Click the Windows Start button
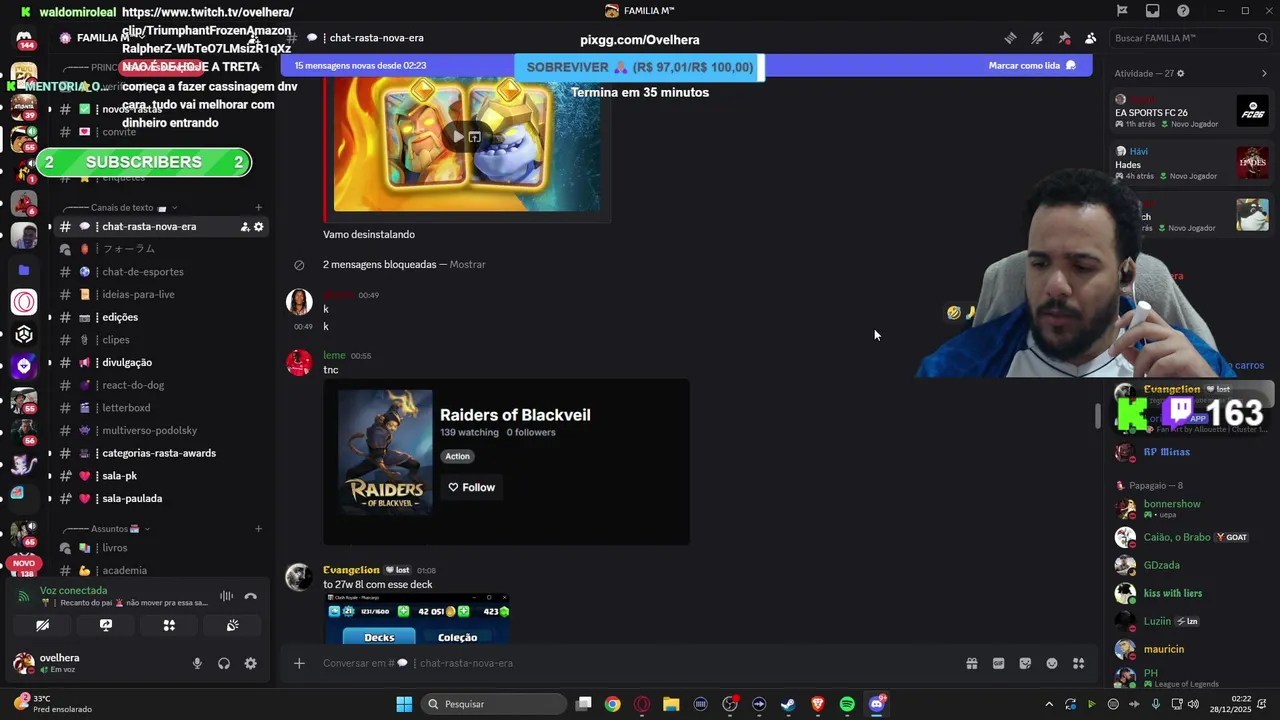Screen dimensions: 1280x720 tap(404, 704)
